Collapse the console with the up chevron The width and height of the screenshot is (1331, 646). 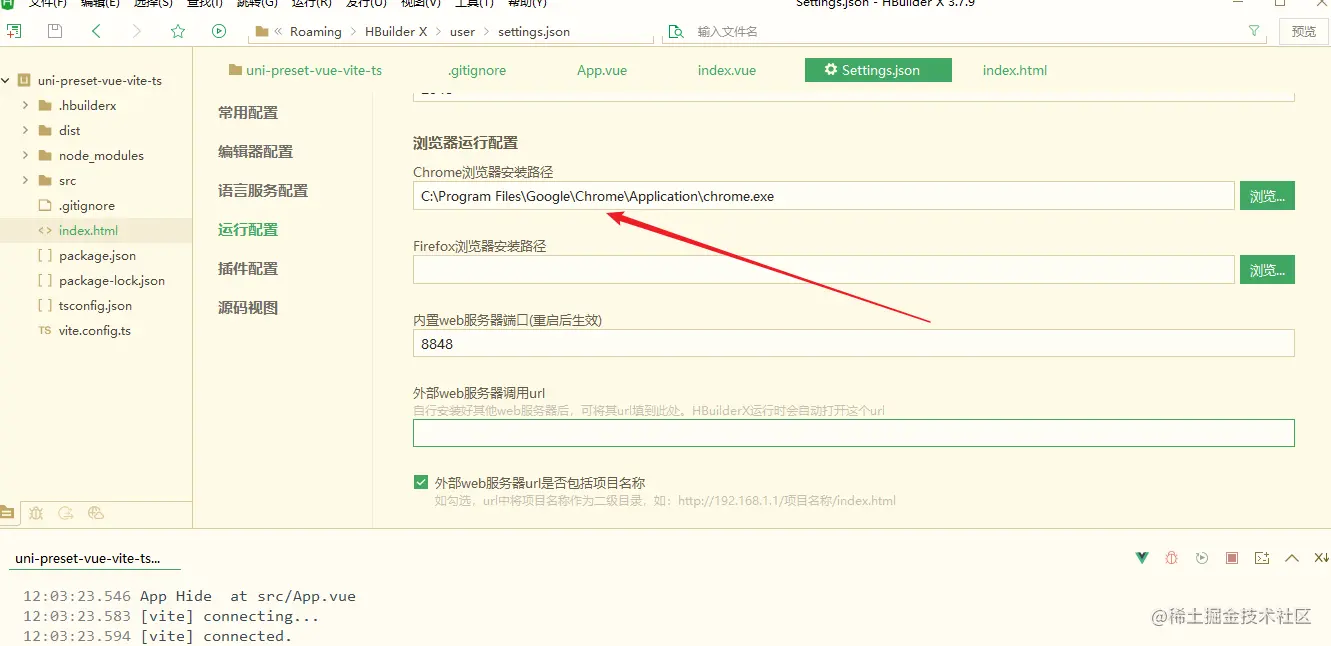pyautogui.click(x=1292, y=558)
